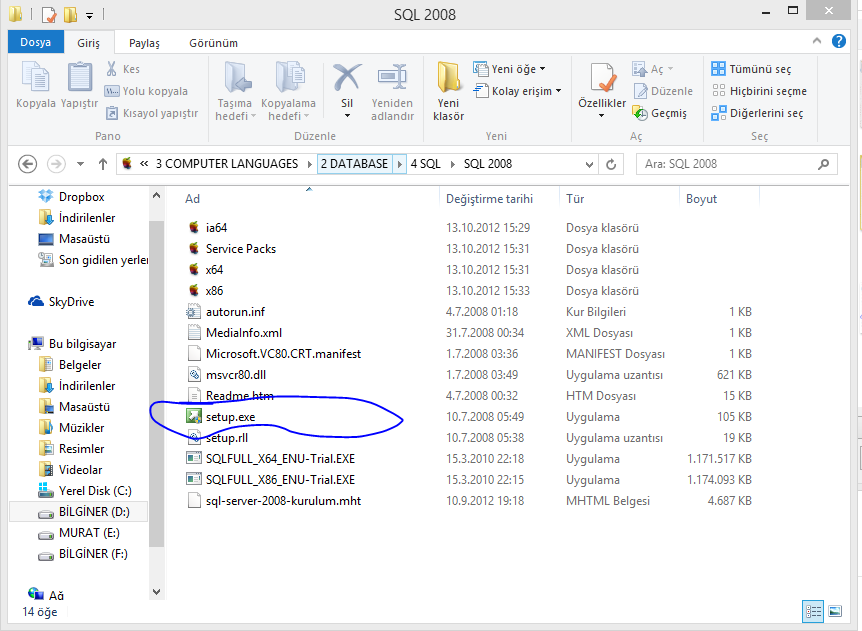Screen dimensions: 862x631
Task: Go forward with the forward arrow
Action: (x=56, y=164)
